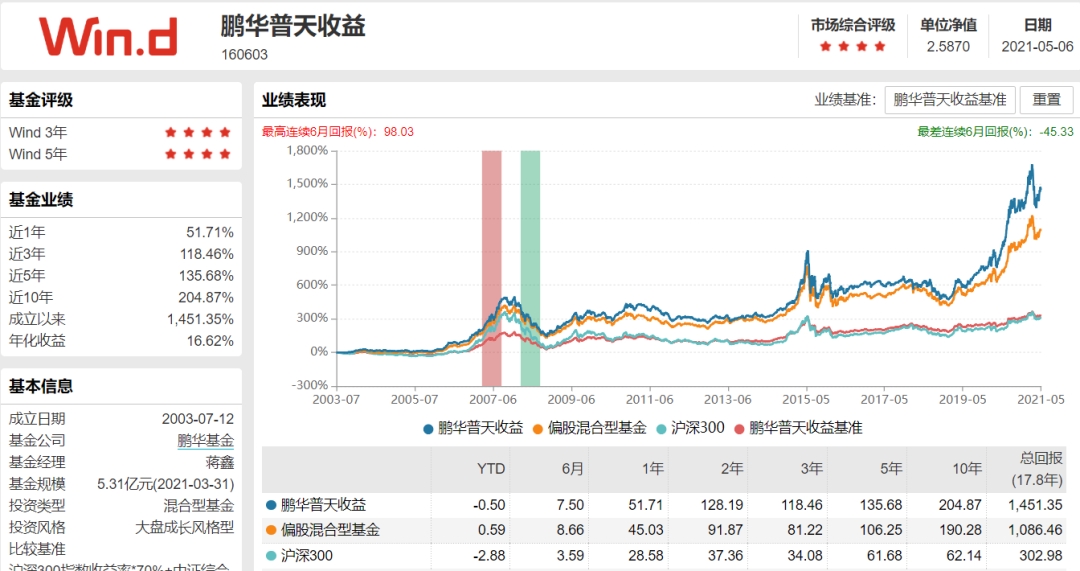Click 偏股混合型基金 6月 cell 8.66
This screenshot has height=571, width=1080.
[570, 530]
